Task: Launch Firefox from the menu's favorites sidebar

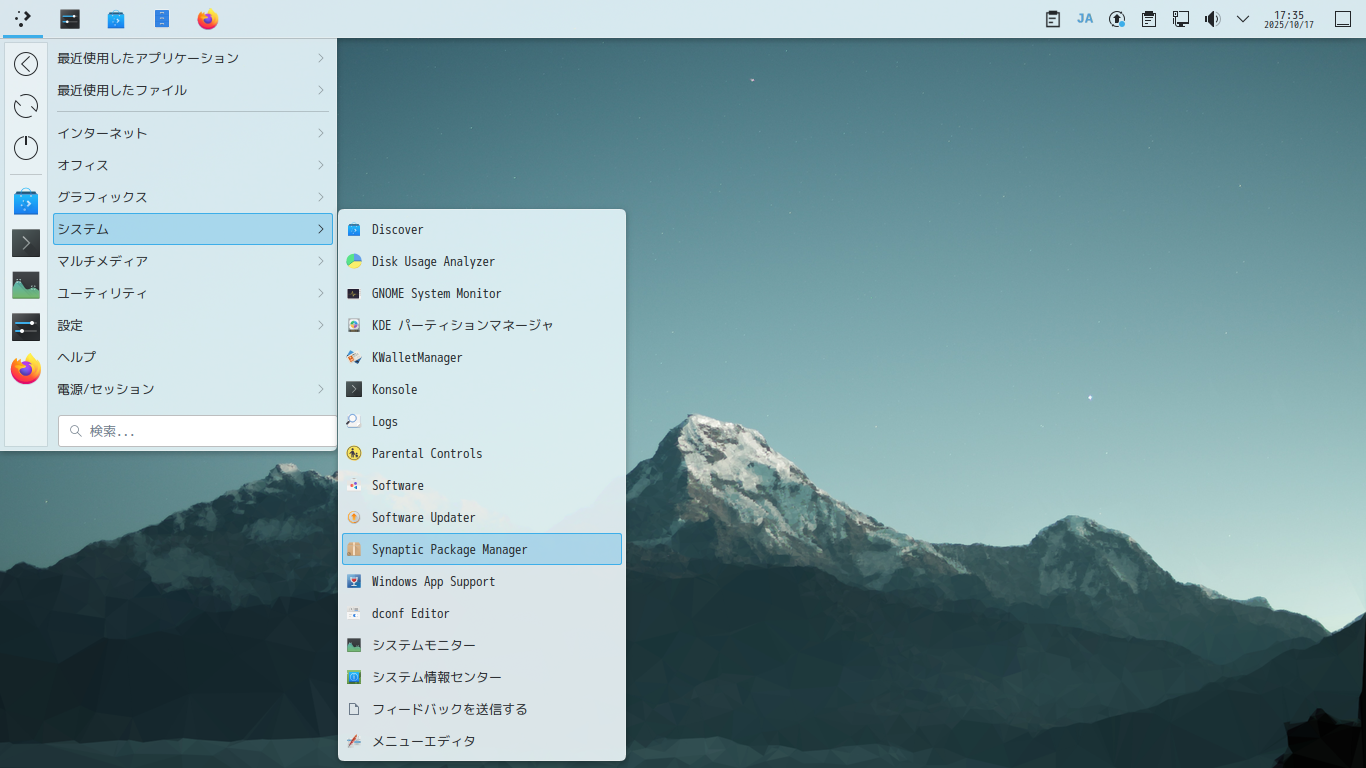Action: click(26, 369)
